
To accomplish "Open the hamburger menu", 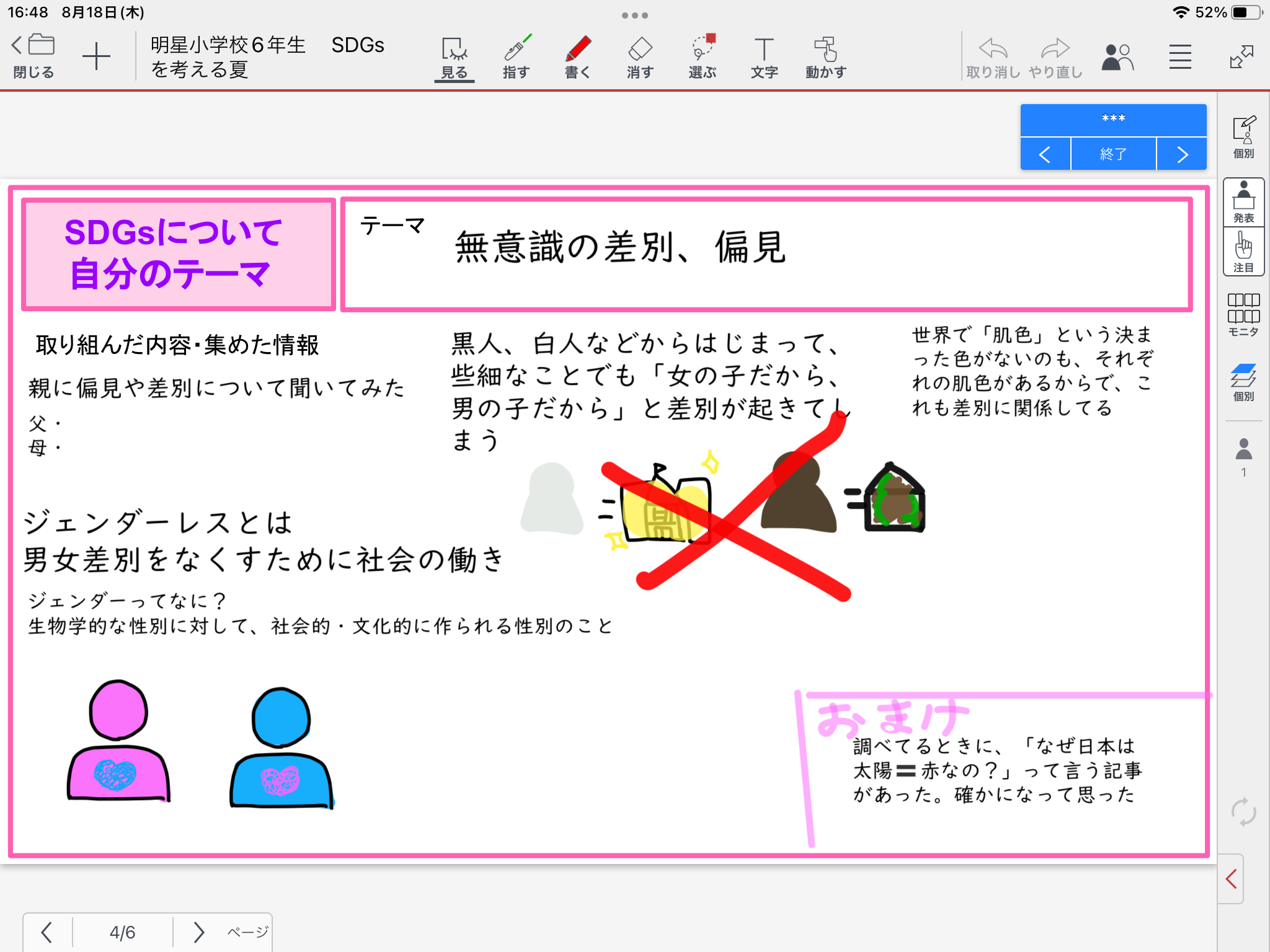I will pos(1180,57).
